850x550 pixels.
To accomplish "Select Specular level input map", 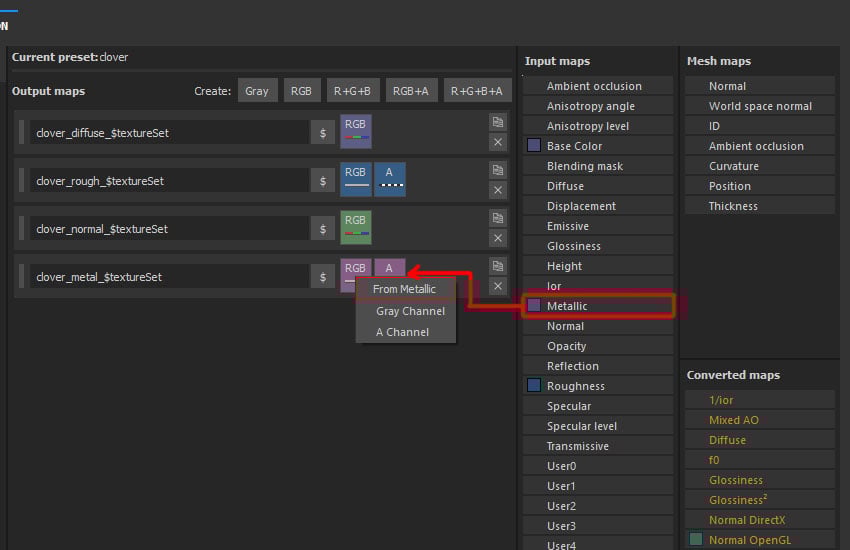I will click(598, 426).
